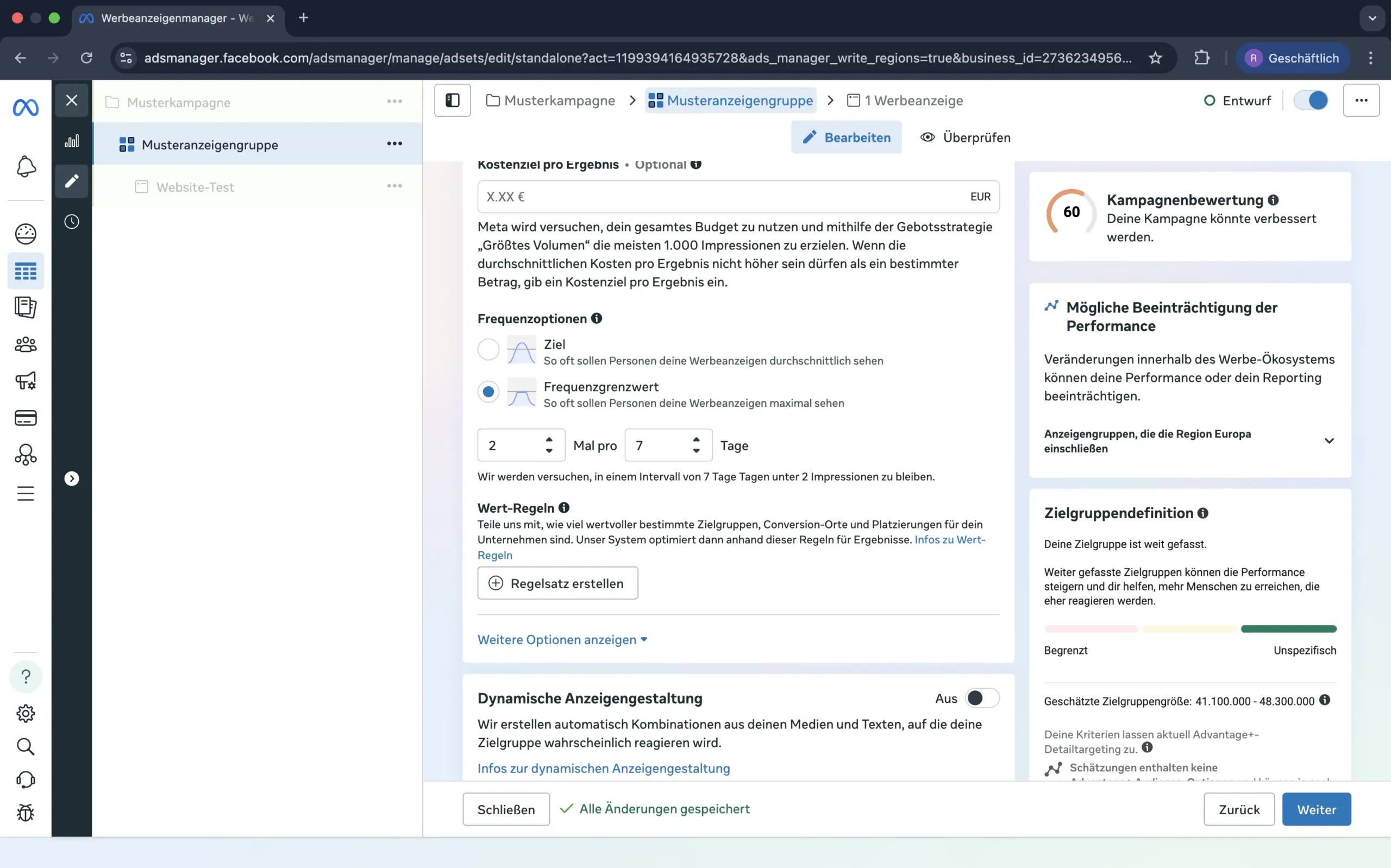The width and height of the screenshot is (1391, 868).
Task: Open the history clock icon
Action: 72,222
